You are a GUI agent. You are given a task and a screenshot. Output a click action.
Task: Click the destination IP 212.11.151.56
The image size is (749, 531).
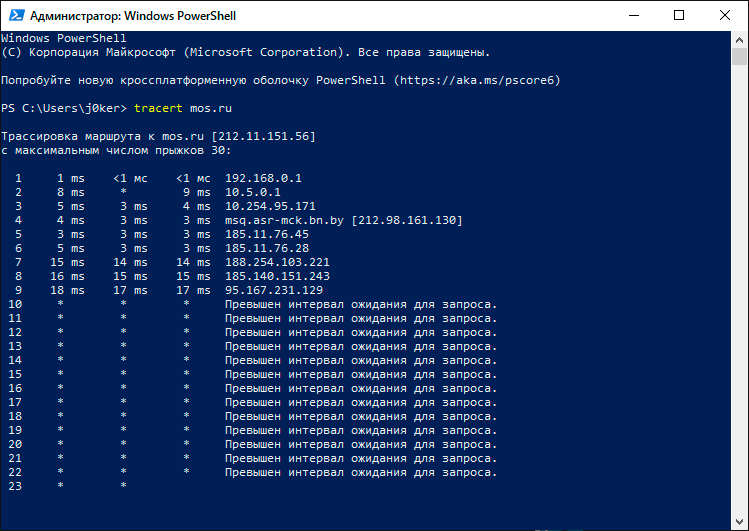click(263, 135)
